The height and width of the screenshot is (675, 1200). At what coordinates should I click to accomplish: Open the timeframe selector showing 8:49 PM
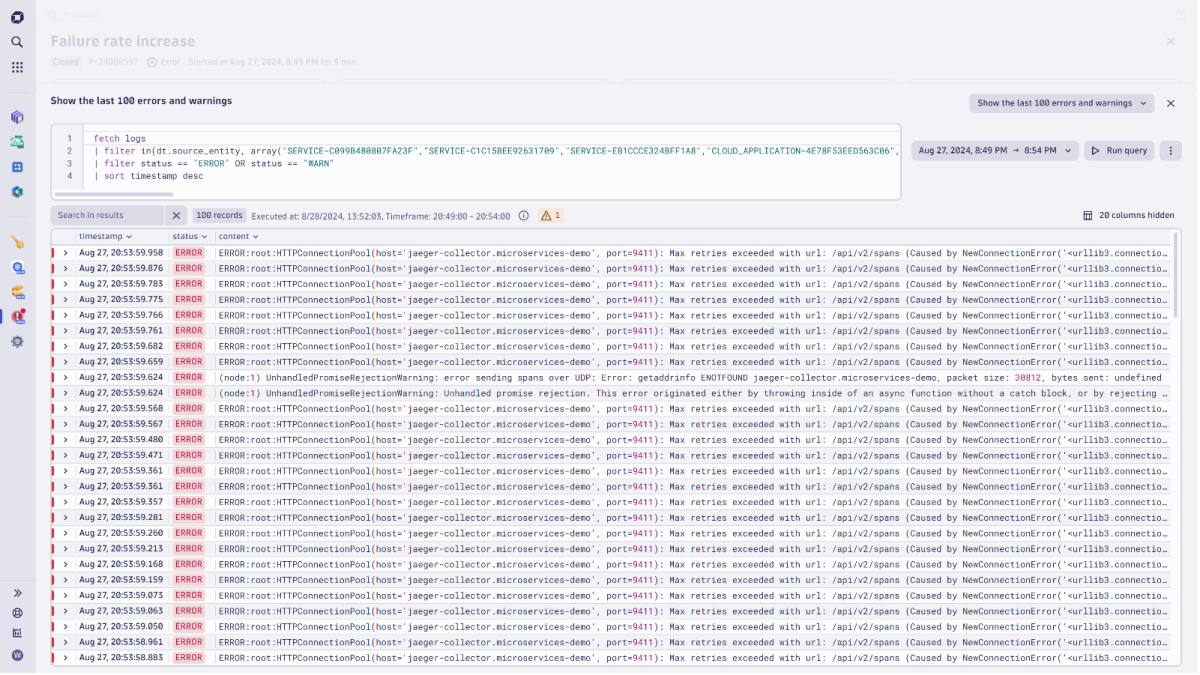click(x=995, y=150)
